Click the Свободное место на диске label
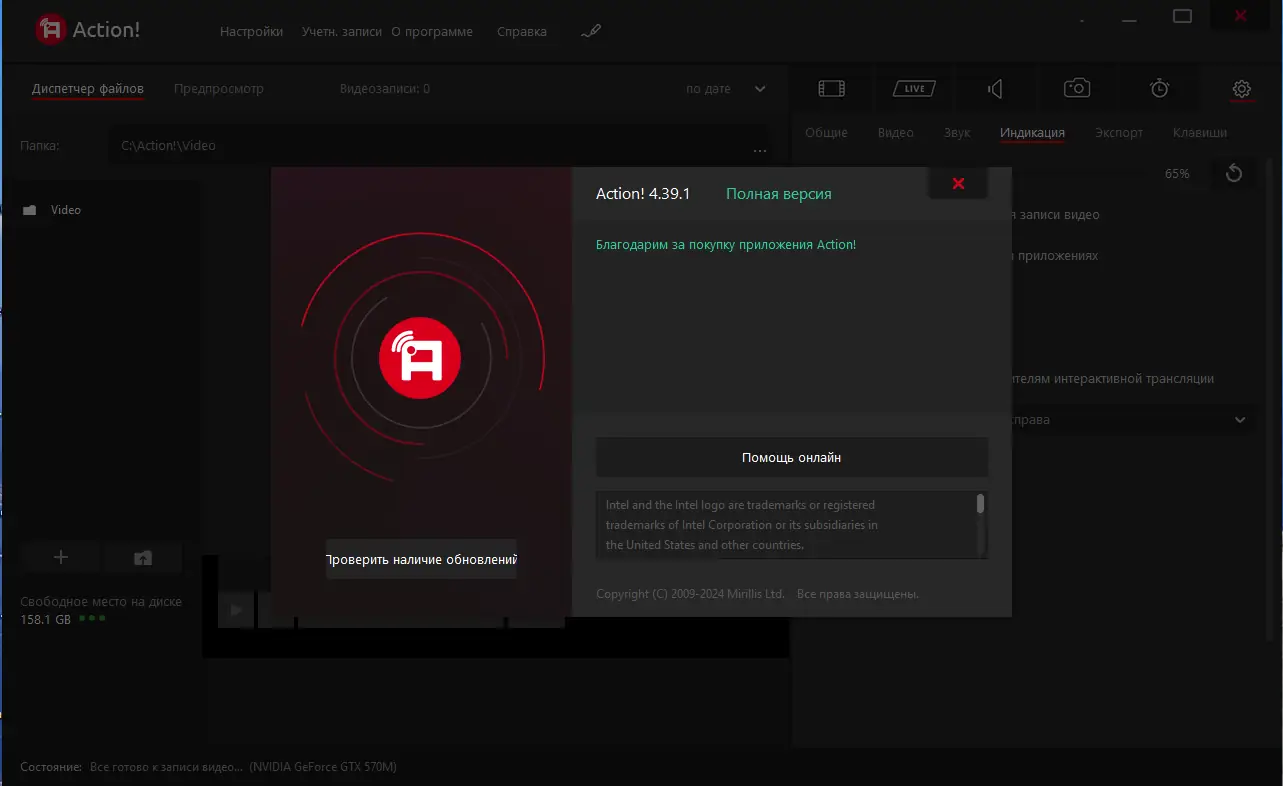Image resolution: width=1283 pixels, height=786 pixels. (101, 602)
